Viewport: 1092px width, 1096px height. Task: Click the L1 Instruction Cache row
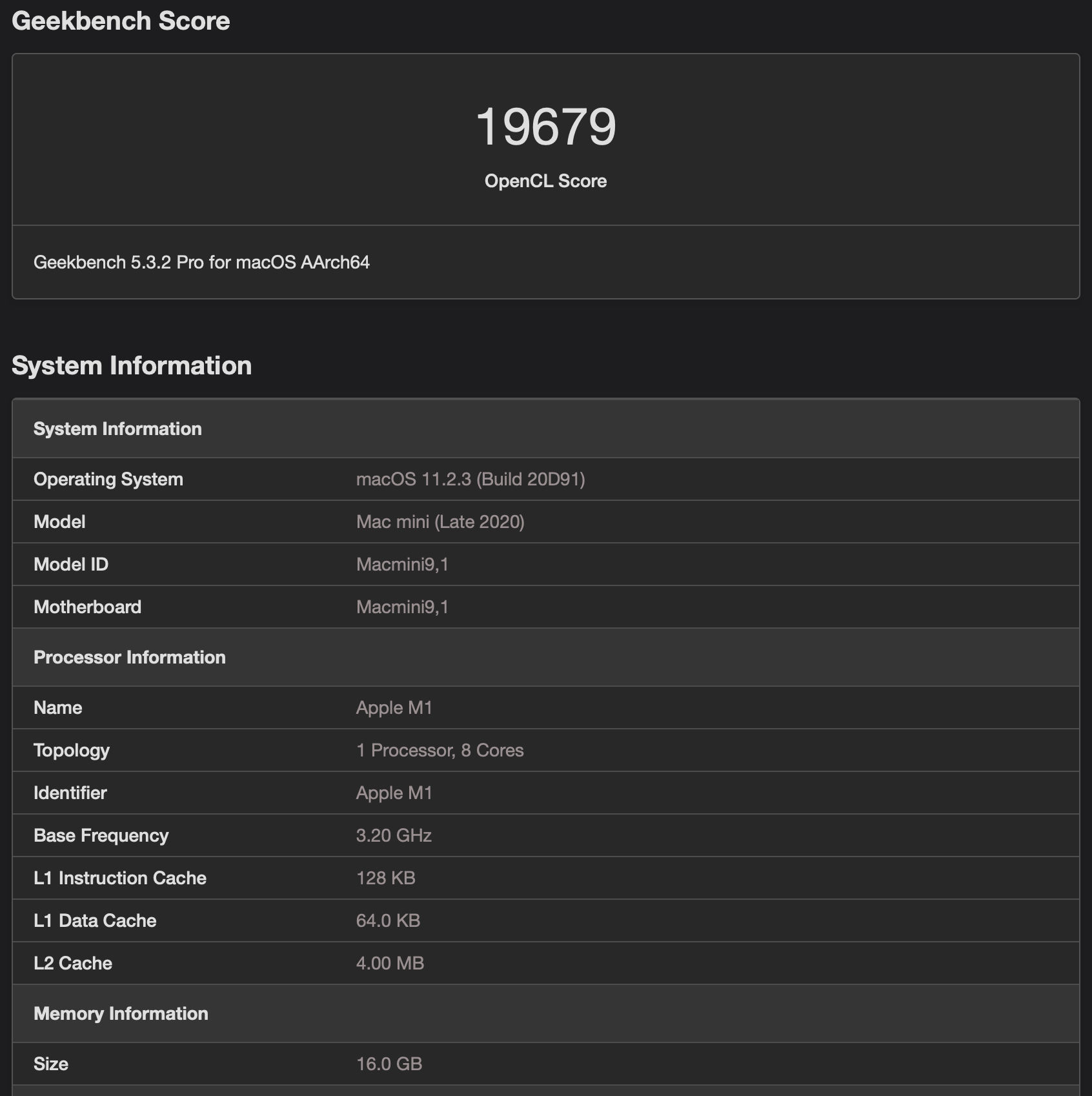tap(120, 878)
